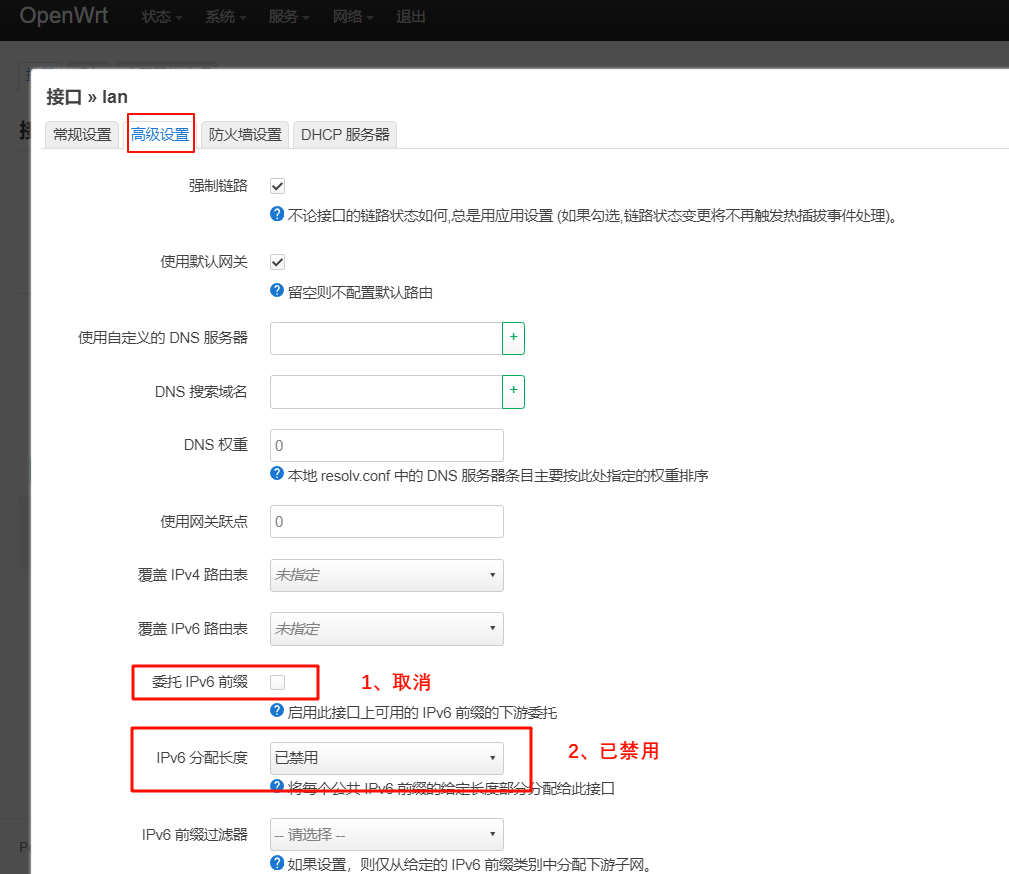1009x874 pixels.
Task: Enable the 委托 IPv6 前缀 checkbox
Action: coord(276,682)
